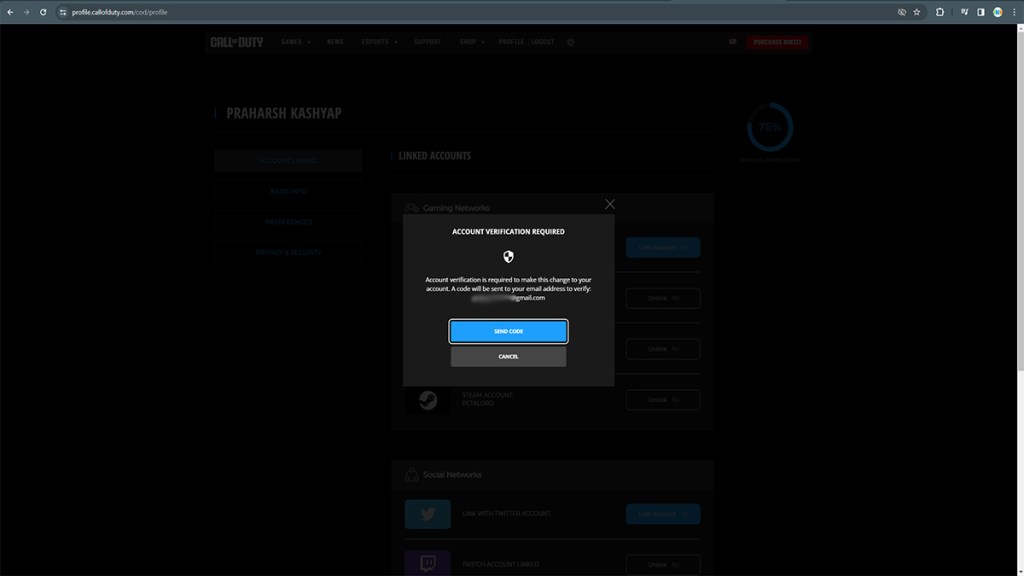Viewport: 1024px width, 576px height.
Task: Click the profile completion progress ring
Action: [769, 128]
